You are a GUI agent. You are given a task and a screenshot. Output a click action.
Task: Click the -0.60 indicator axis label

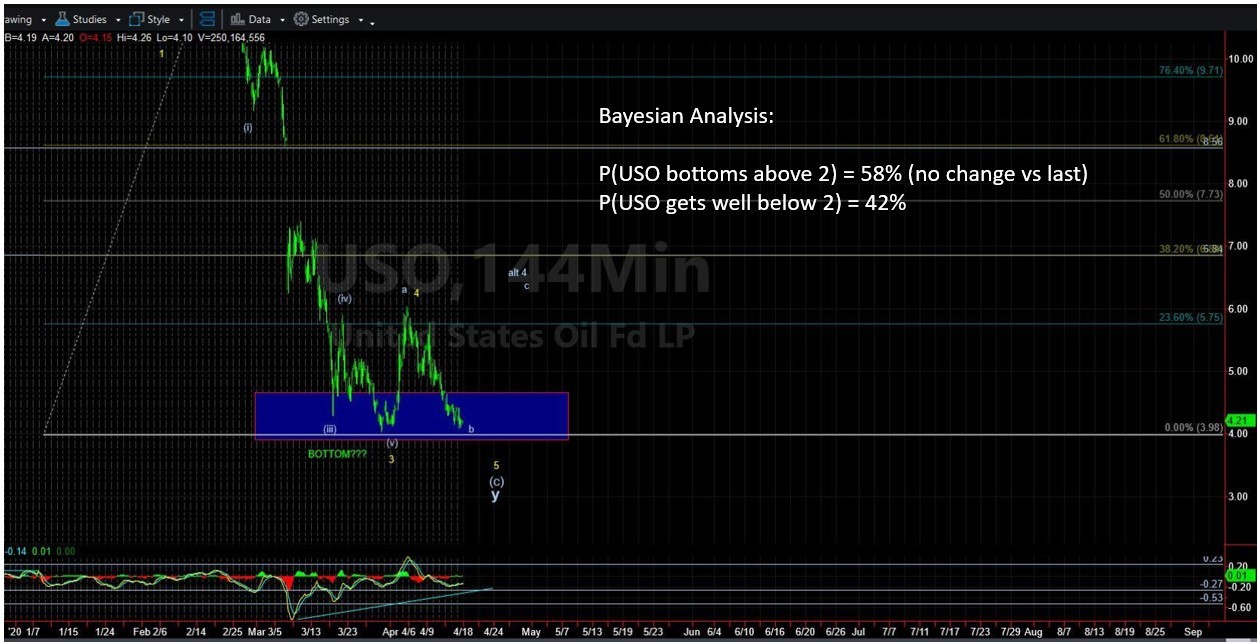(x=1238, y=606)
